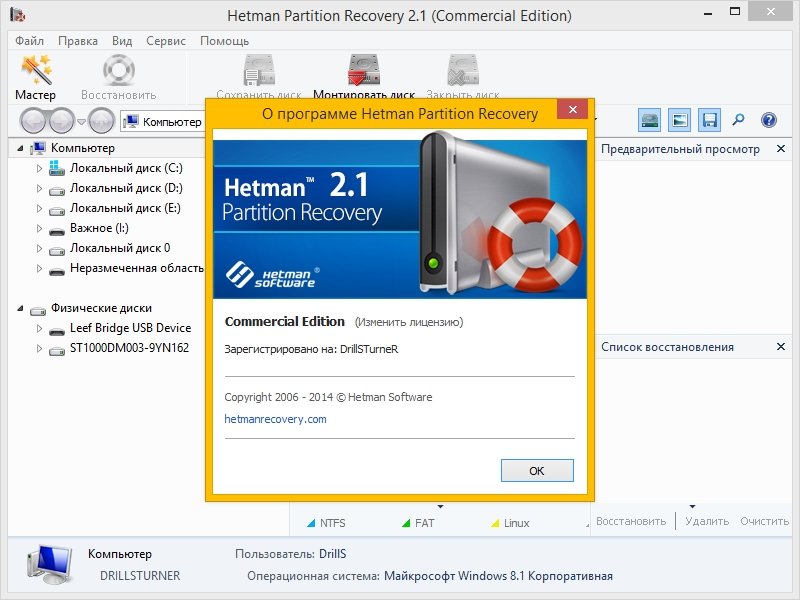Click the drive view icon in toolbar
Image resolution: width=800 pixels, height=600 pixels.
pos(649,120)
